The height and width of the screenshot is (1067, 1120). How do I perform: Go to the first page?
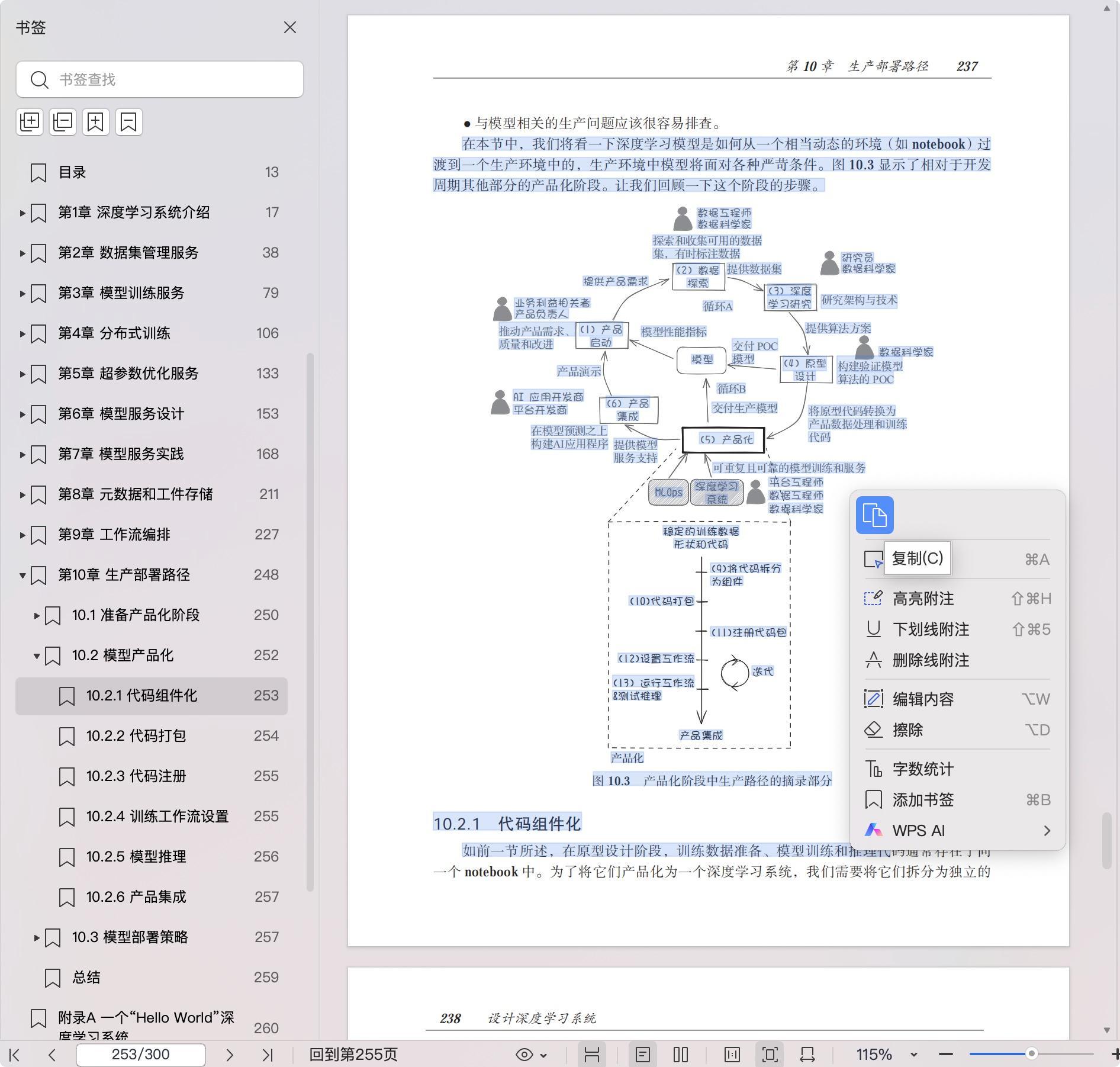pos(15,1055)
